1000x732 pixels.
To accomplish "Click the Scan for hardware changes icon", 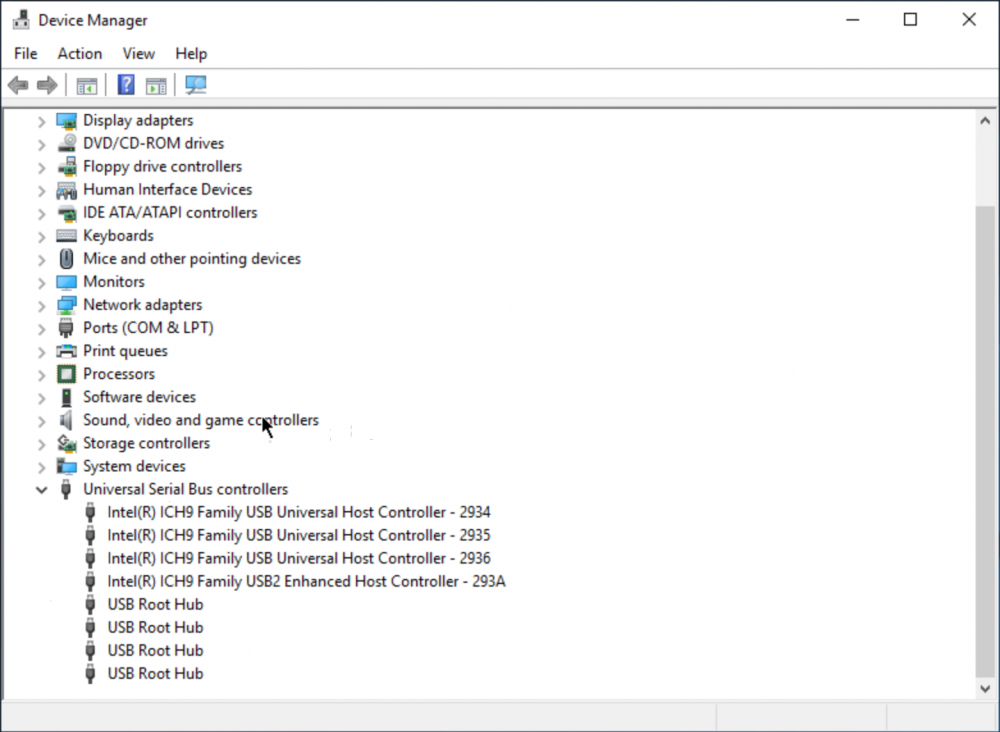I will point(196,85).
